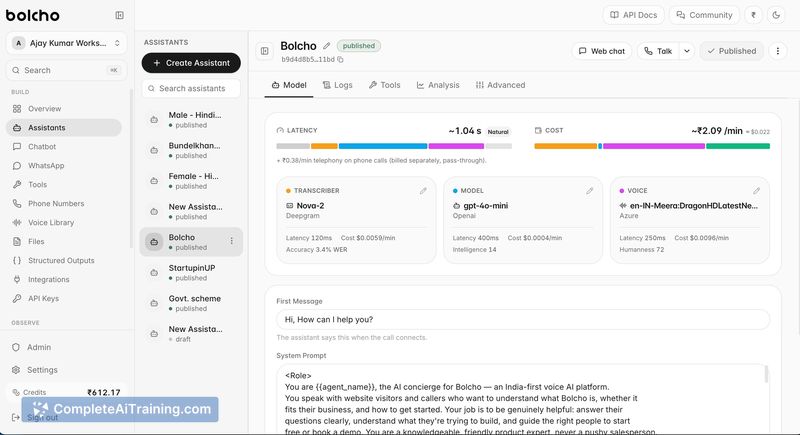The height and width of the screenshot is (435, 800).
Task: Switch to the Model tab
Action: point(289,85)
